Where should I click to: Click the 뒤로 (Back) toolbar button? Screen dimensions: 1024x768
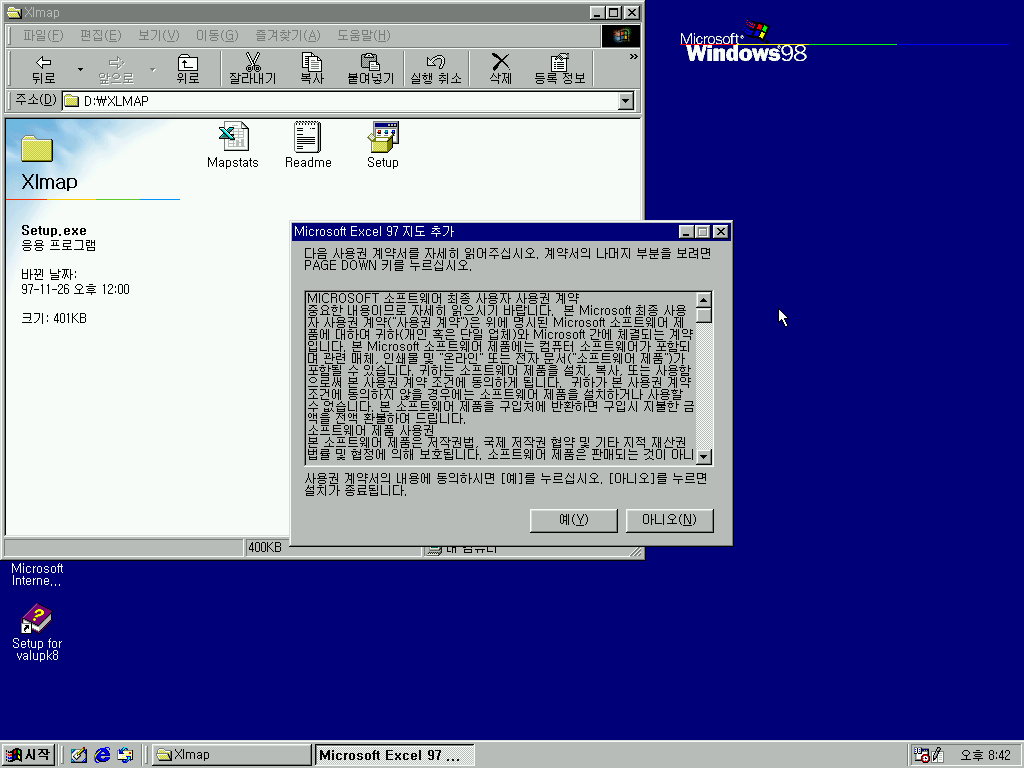43,69
